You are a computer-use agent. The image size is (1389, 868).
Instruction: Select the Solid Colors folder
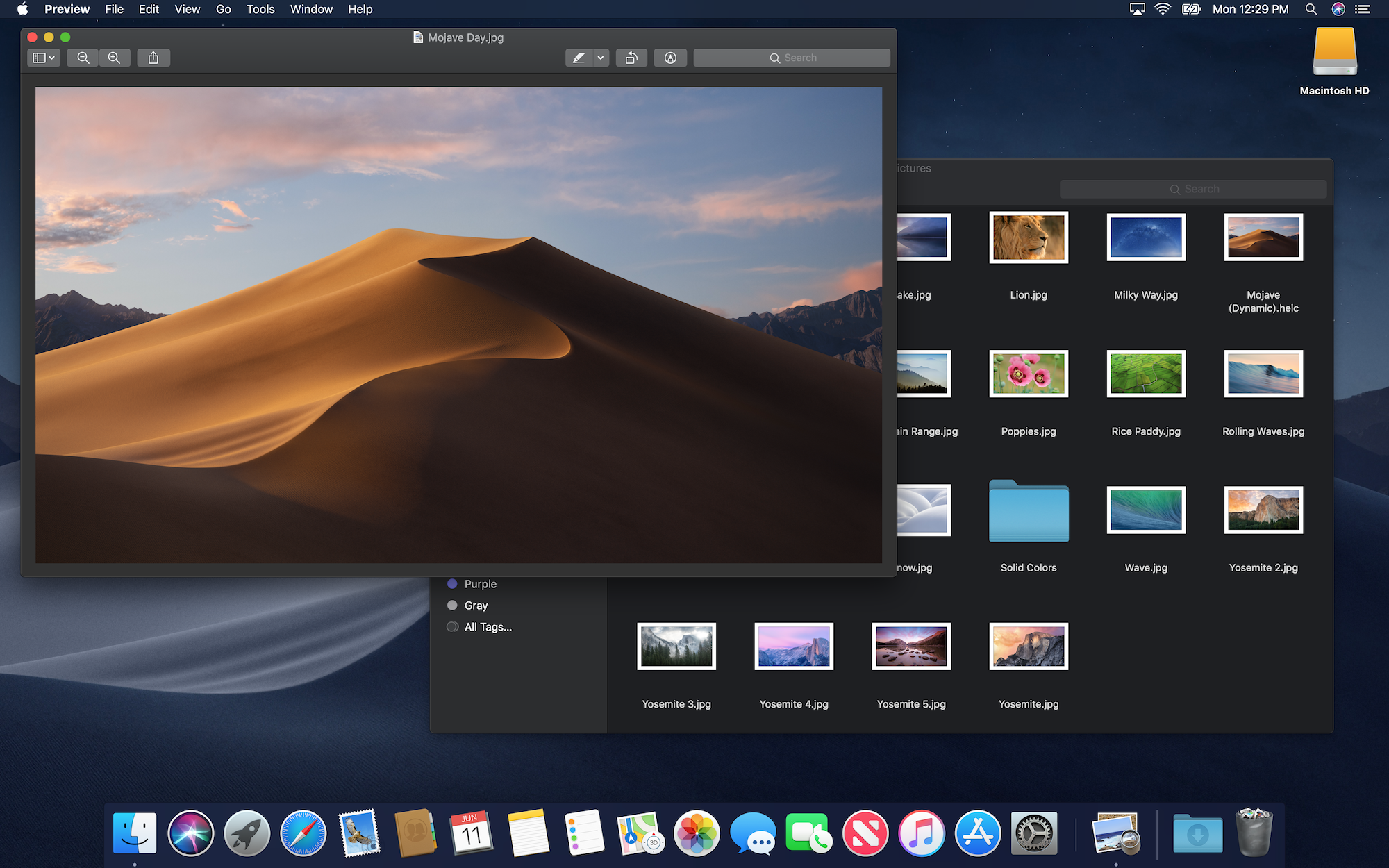coord(1029,511)
